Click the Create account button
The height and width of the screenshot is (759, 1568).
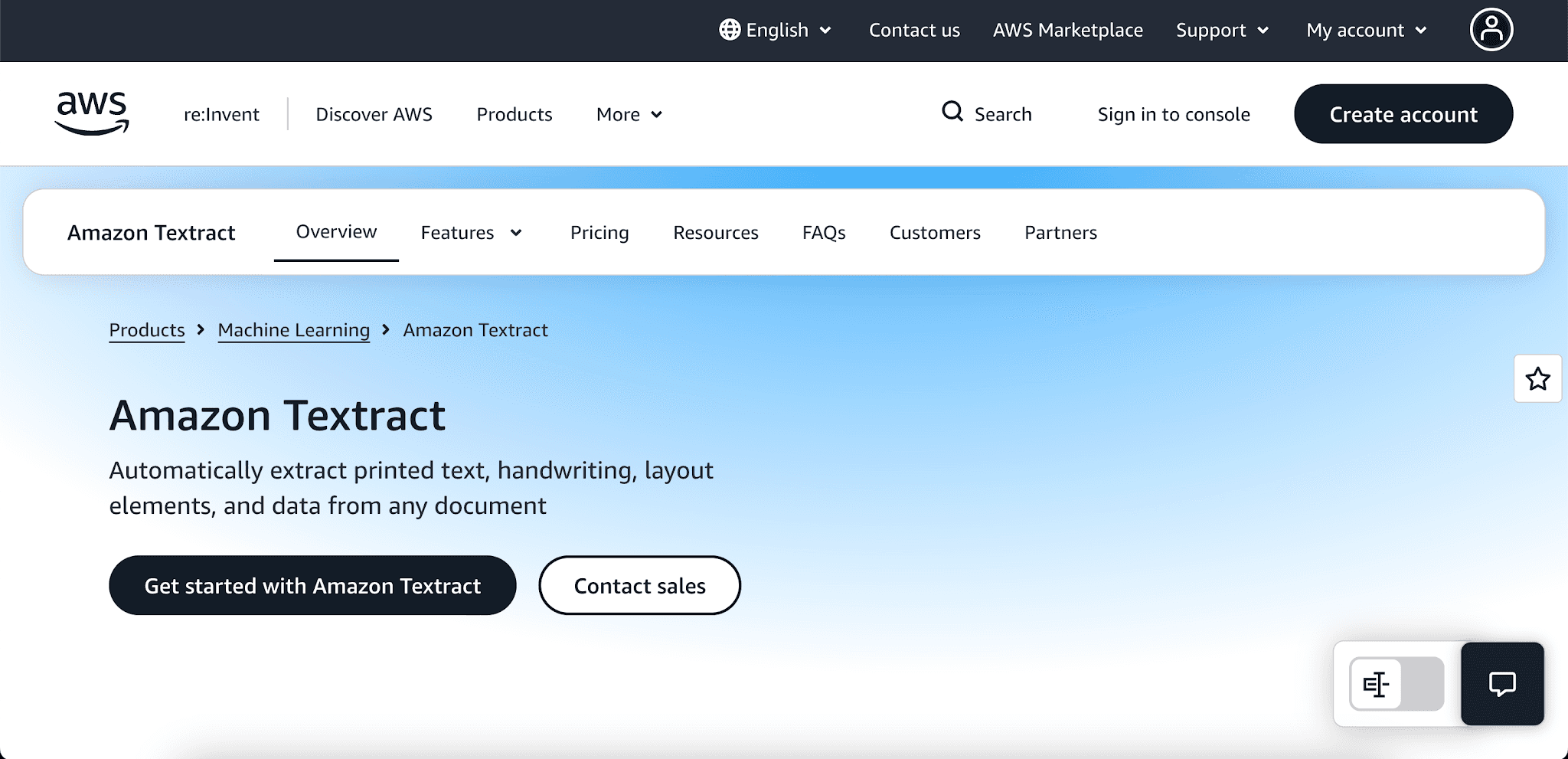point(1403,113)
